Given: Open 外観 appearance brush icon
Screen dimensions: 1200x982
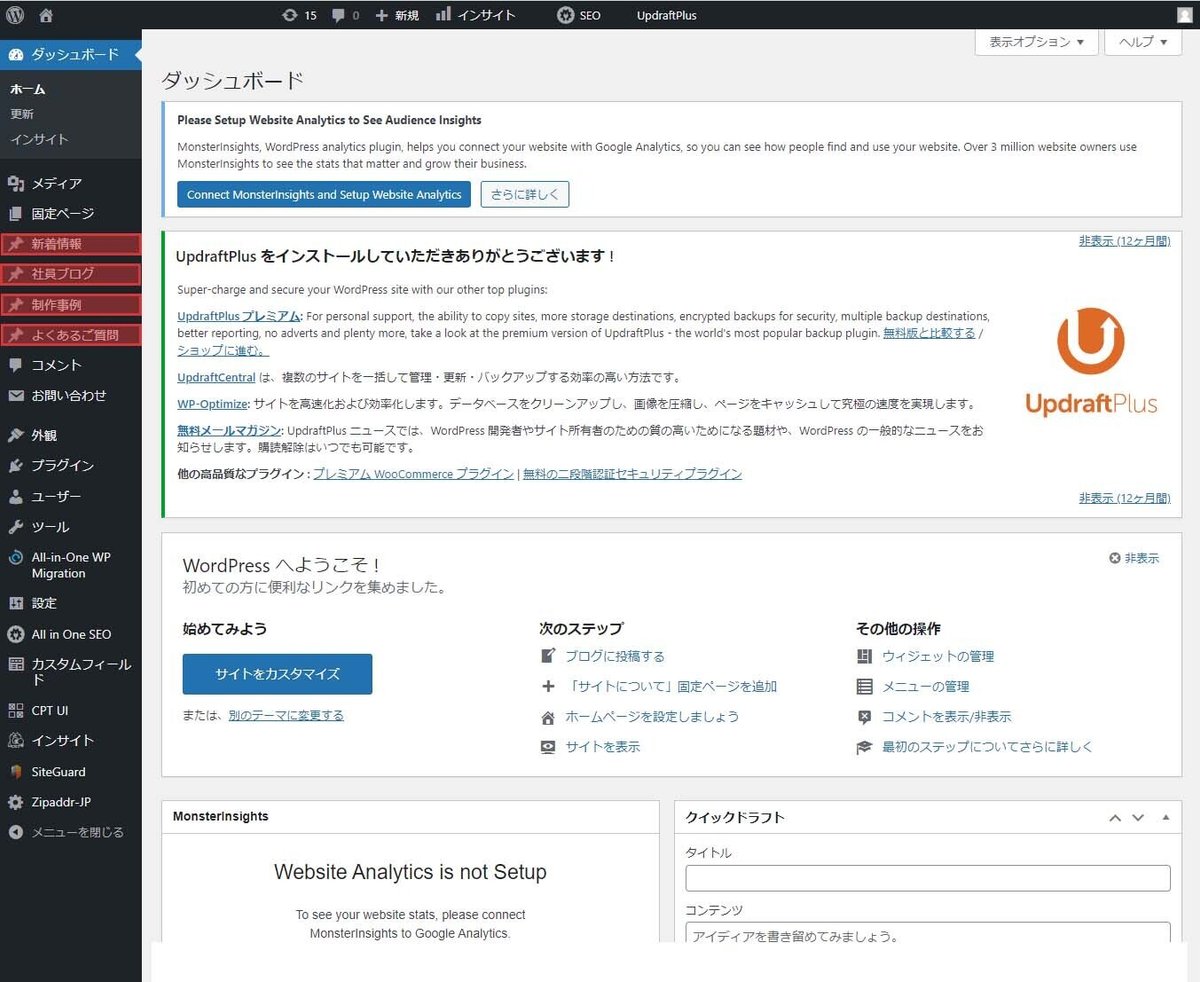Looking at the screenshot, I should click(15, 435).
